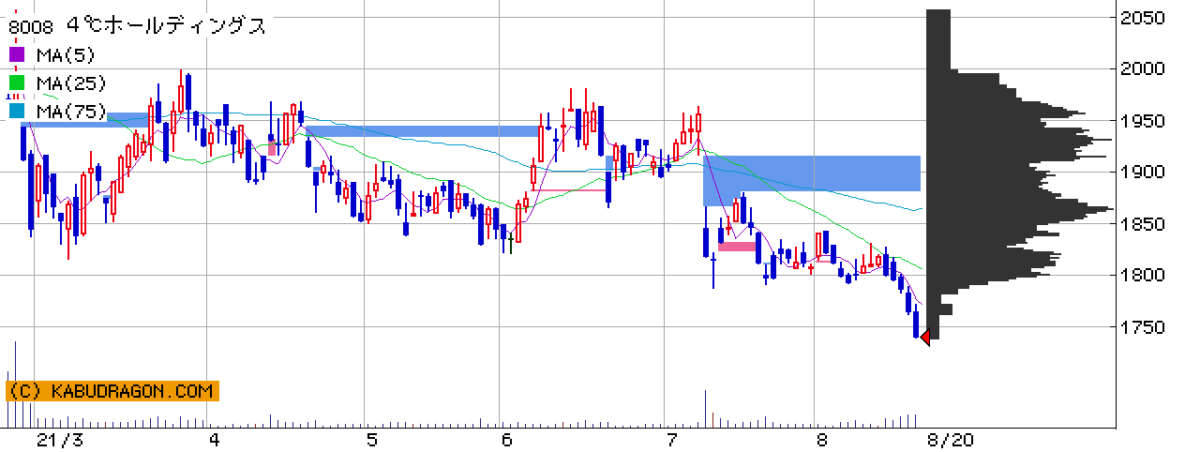Click the month 7 date axis label

click(x=670, y=439)
